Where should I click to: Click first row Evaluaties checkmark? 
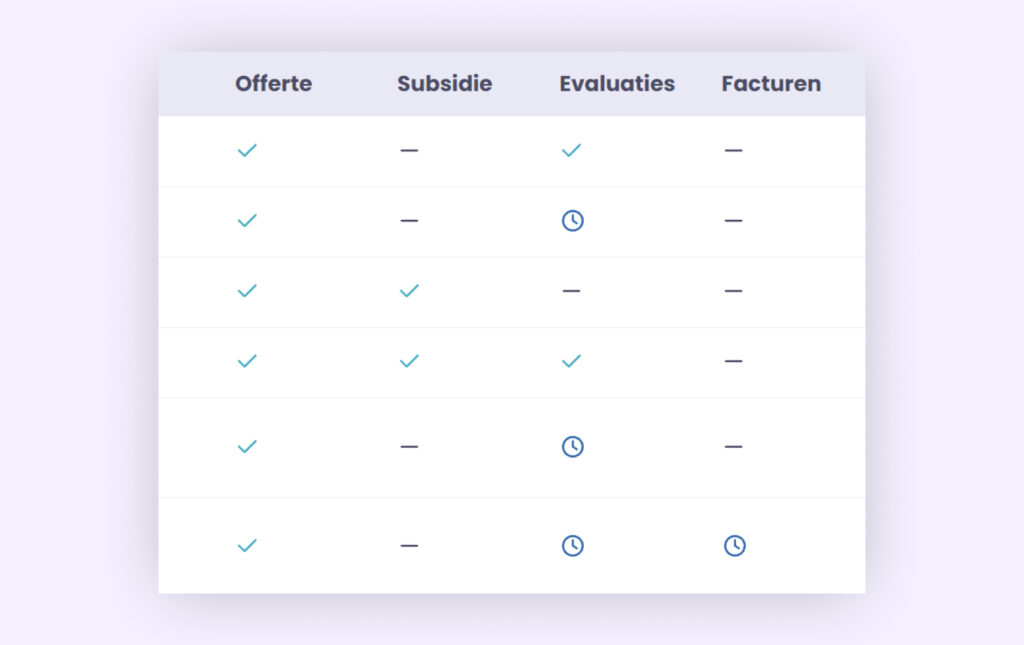pyautogui.click(x=571, y=151)
